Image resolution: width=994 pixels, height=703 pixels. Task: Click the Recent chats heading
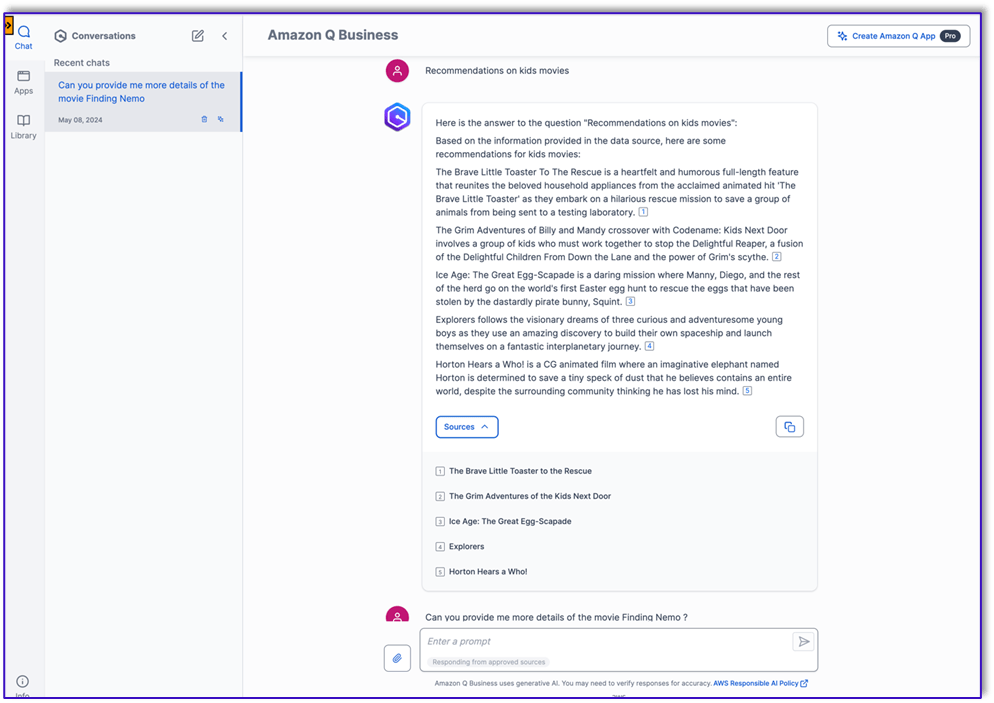(x=82, y=63)
